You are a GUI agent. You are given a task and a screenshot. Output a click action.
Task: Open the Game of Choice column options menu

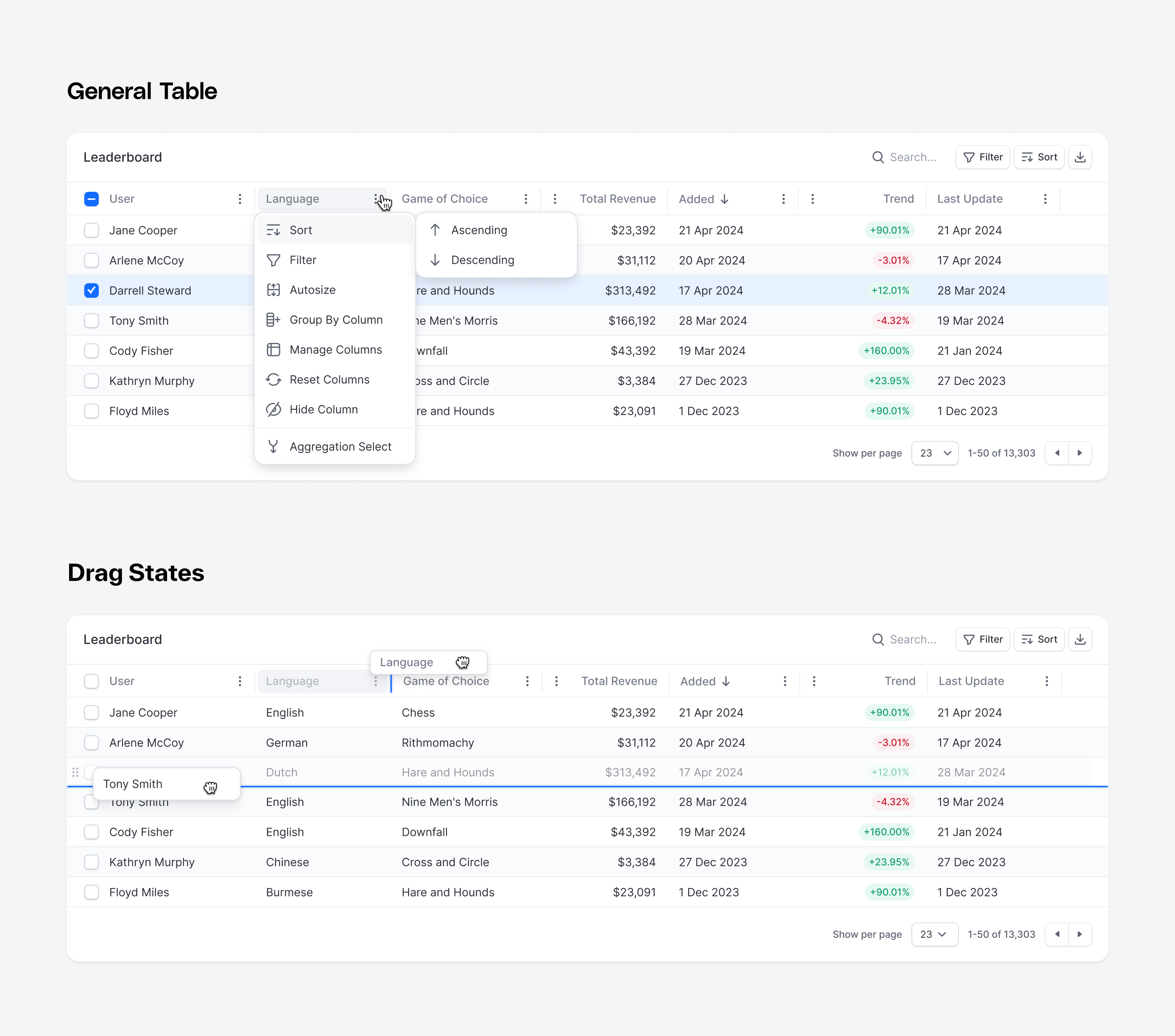[x=526, y=198]
